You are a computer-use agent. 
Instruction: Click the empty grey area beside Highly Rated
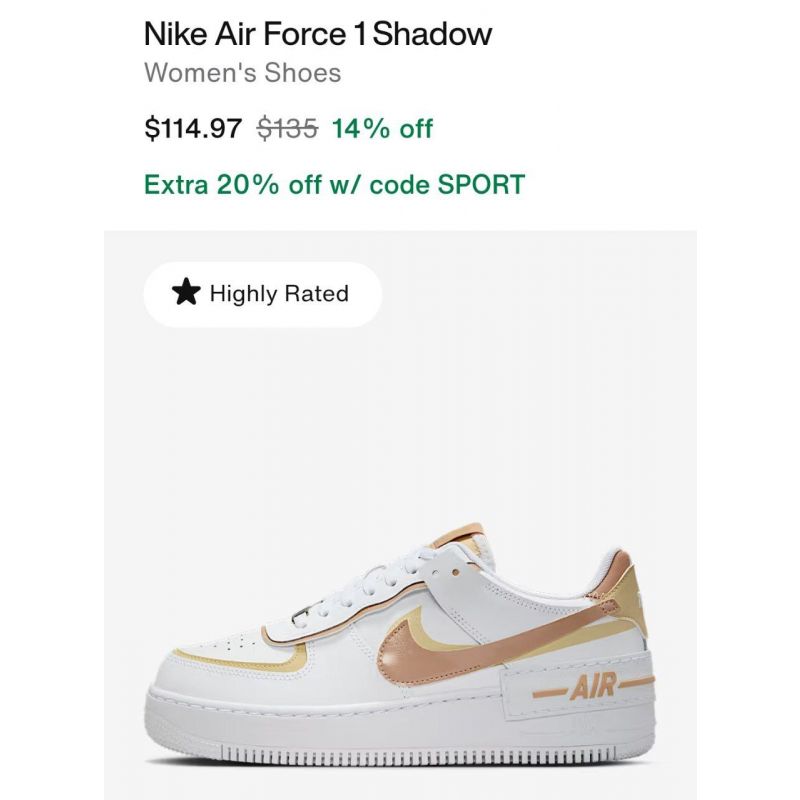(x=536, y=294)
